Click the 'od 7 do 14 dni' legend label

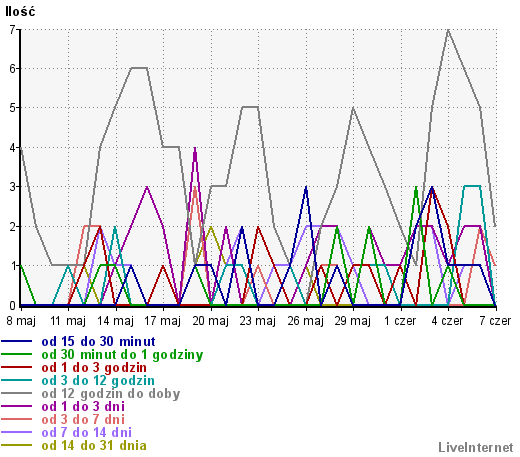(x=87, y=433)
